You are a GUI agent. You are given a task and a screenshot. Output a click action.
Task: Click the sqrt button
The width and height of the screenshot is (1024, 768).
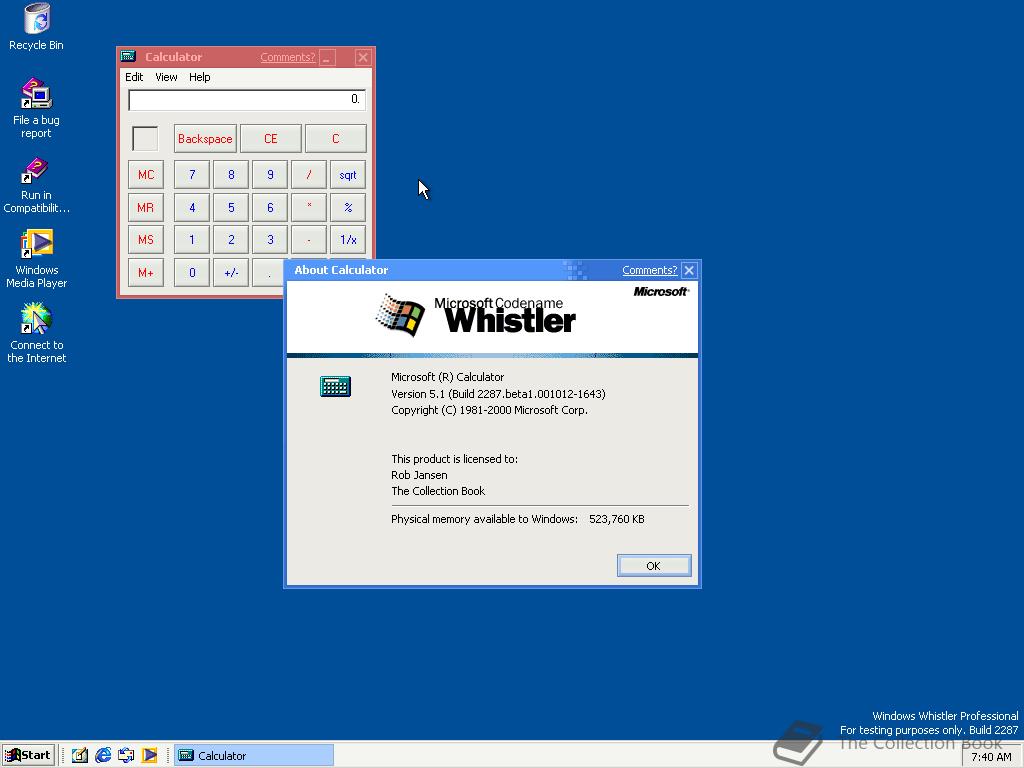(348, 175)
